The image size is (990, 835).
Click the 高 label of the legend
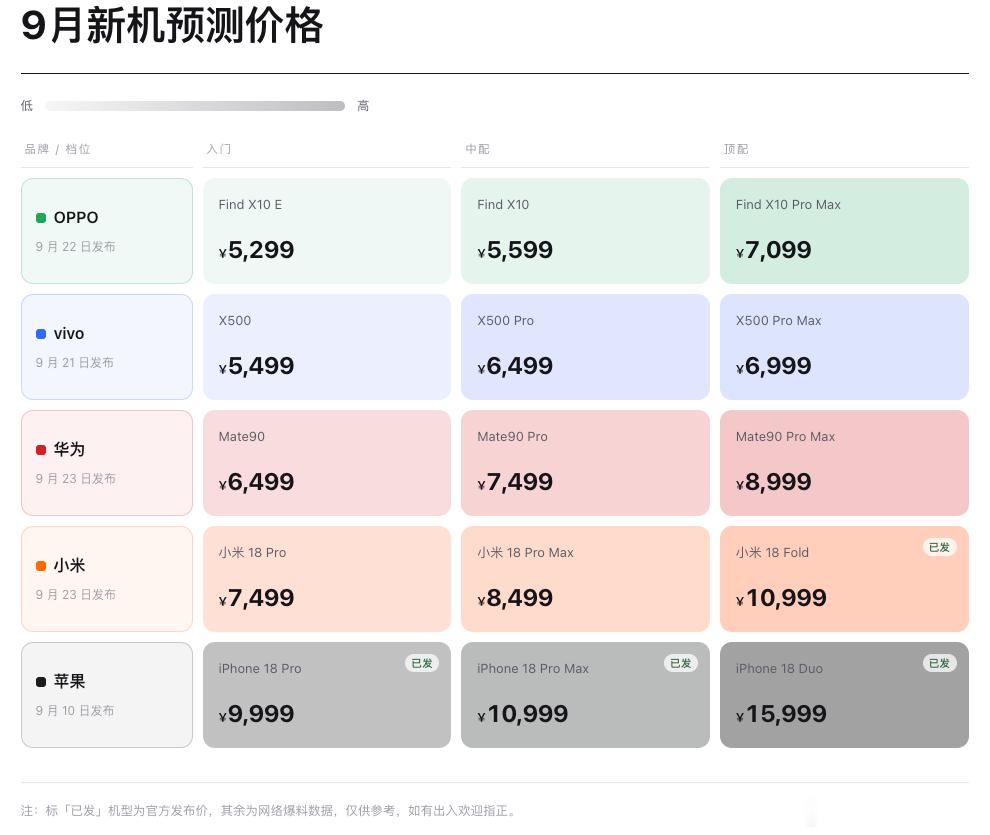[363, 106]
